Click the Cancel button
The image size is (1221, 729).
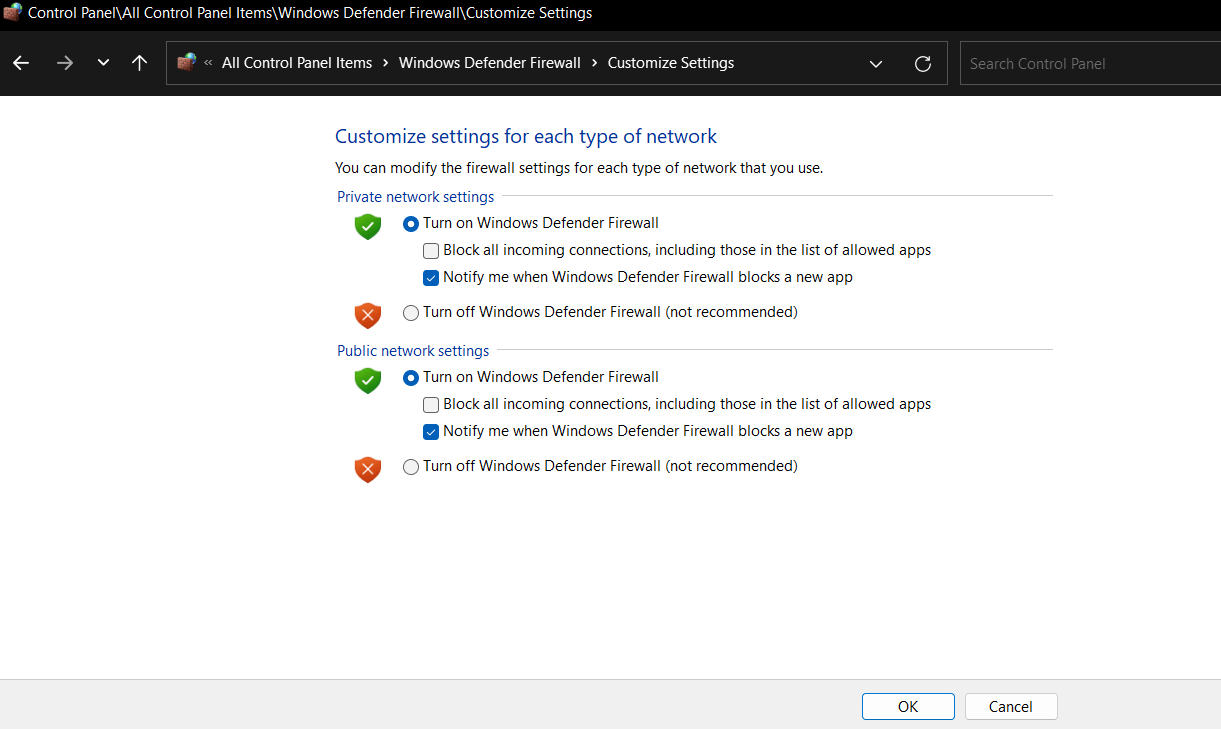[x=1010, y=706]
